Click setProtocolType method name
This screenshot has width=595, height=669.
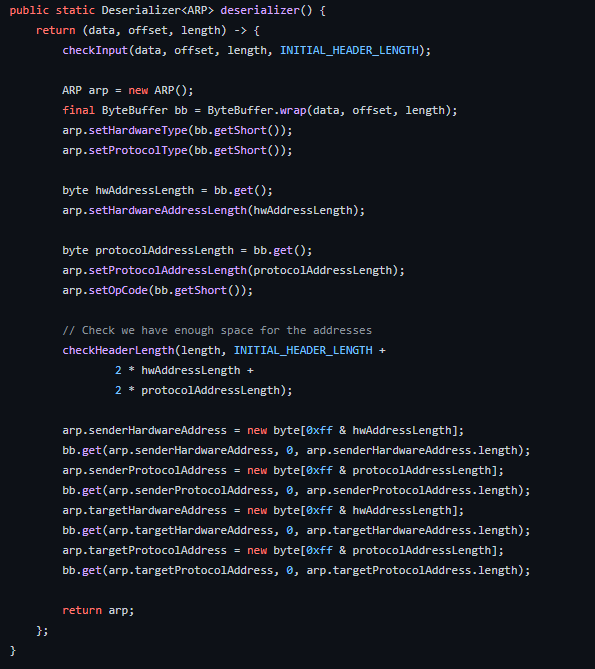138,150
